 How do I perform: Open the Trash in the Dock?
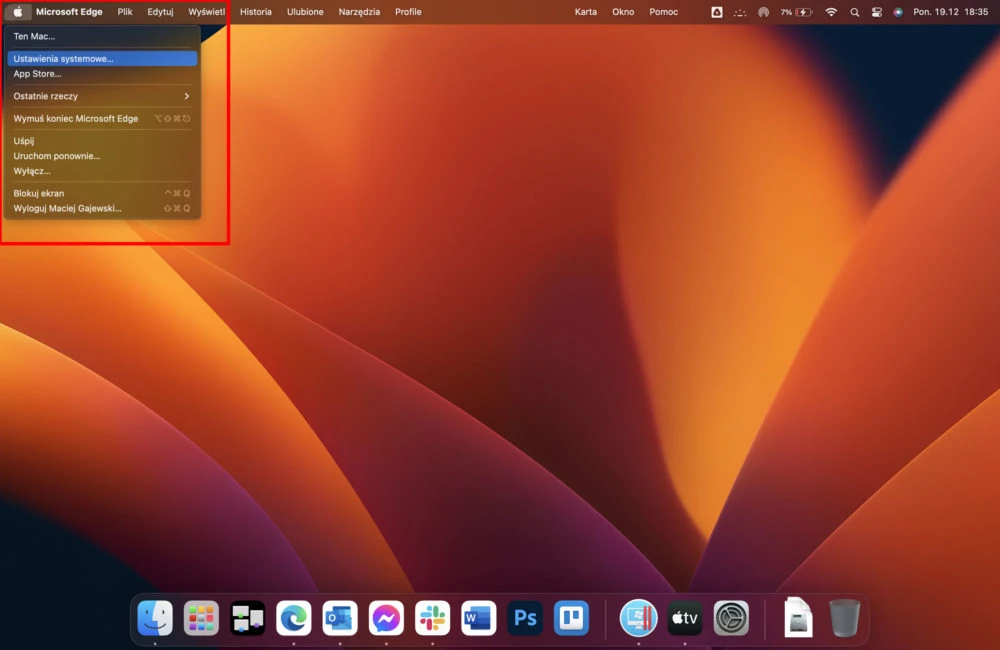coord(844,617)
